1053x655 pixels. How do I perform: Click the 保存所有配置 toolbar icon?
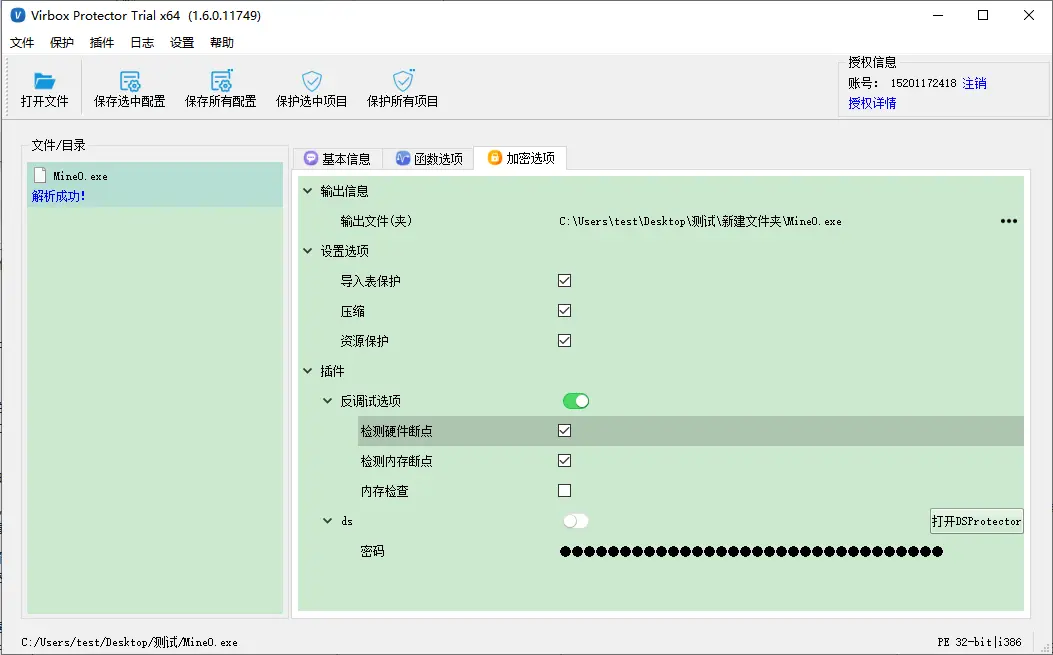point(221,81)
